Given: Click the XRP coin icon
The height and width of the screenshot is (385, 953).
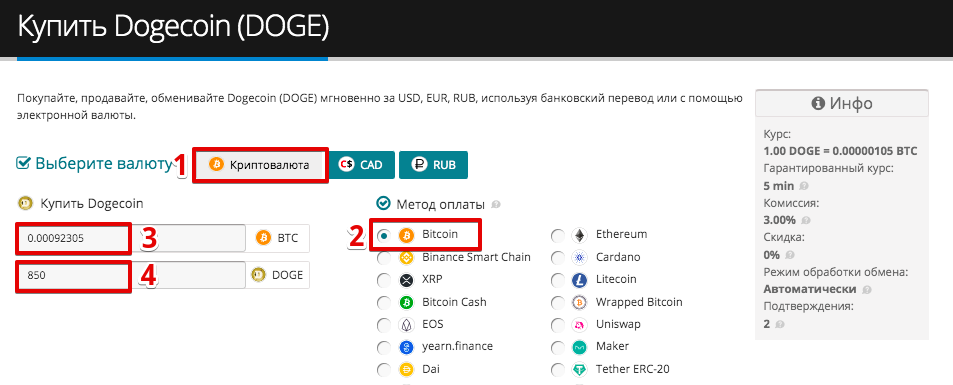Looking at the screenshot, I should pos(406,280).
